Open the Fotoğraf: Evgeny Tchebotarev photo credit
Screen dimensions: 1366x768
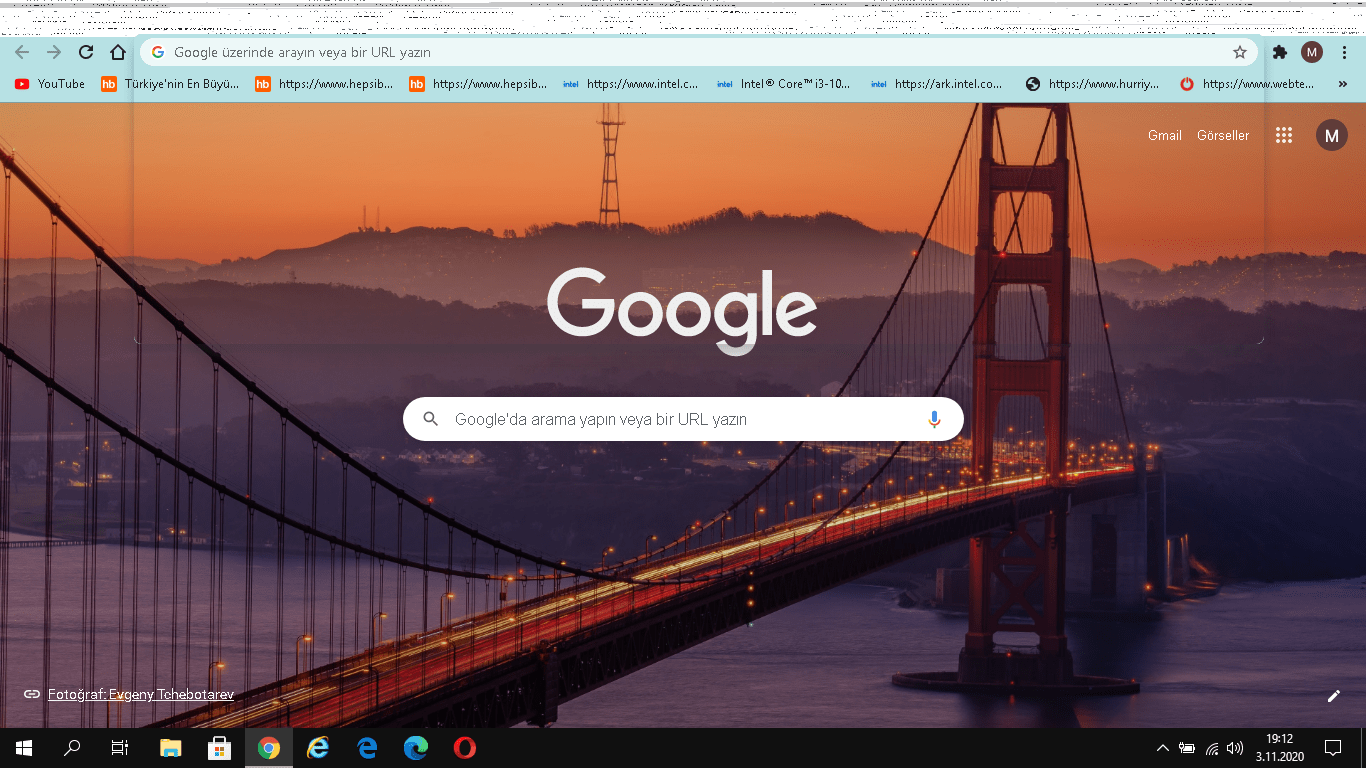pyautogui.click(x=141, y=693)
